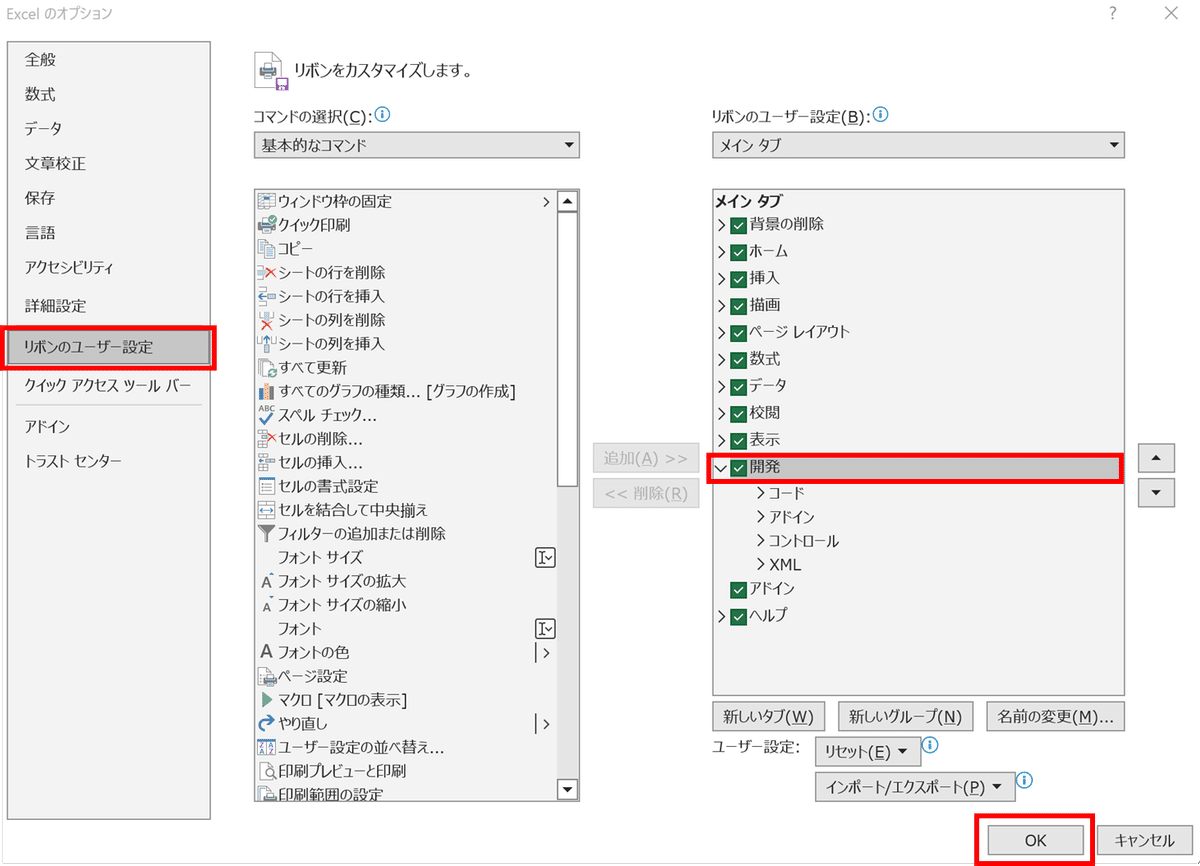Open the 保存 options category
The height and width of the screenshot is (866, 1200).
coord(40,198)
